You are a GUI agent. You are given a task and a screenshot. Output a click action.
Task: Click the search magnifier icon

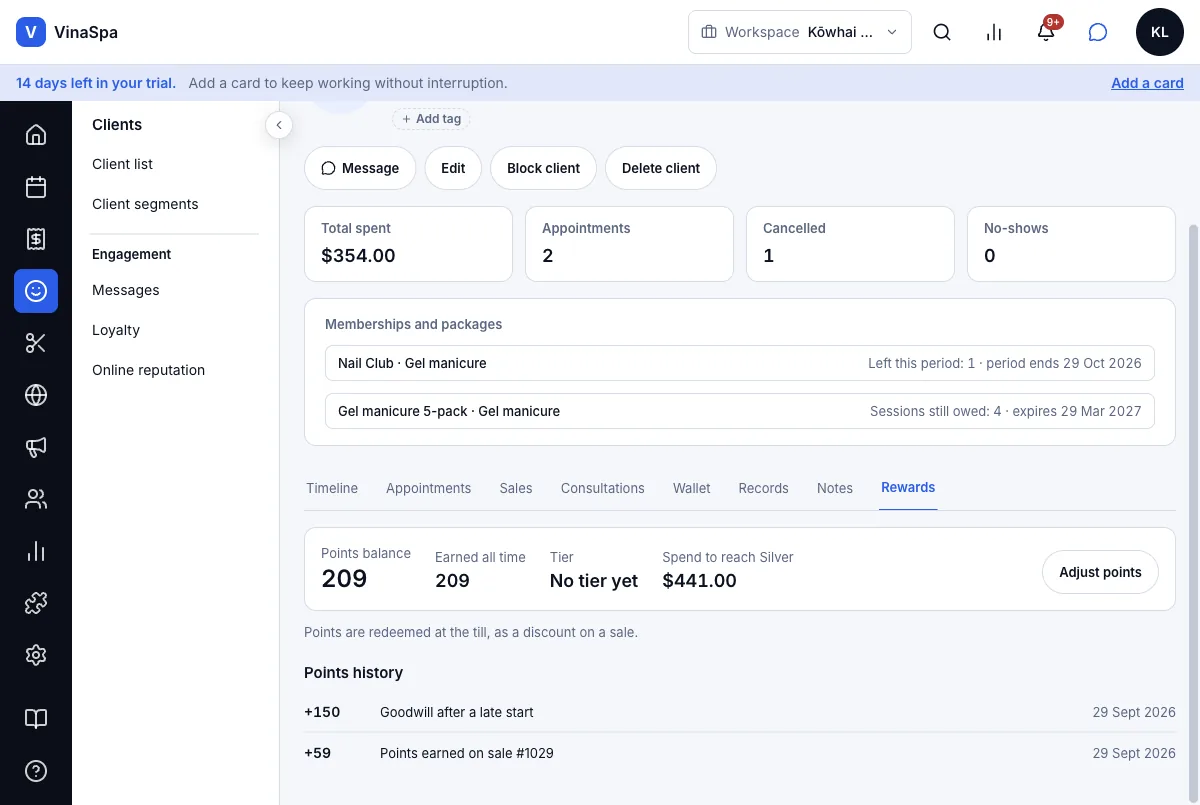942,32
